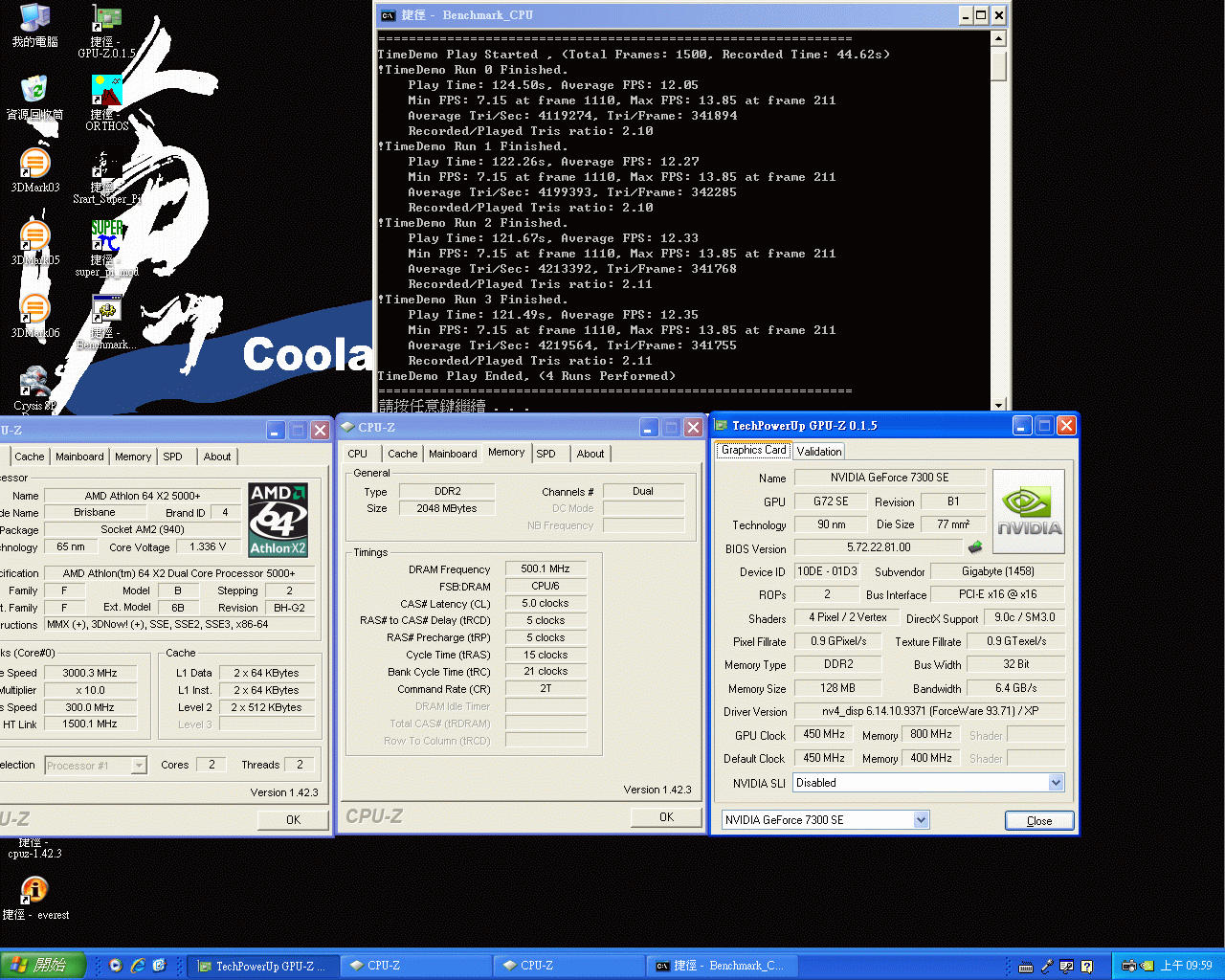Click the Memory Size value 128 MB
Viewport: 1225px width, 980px height.
pyautogui.click(x=837, y=688)
